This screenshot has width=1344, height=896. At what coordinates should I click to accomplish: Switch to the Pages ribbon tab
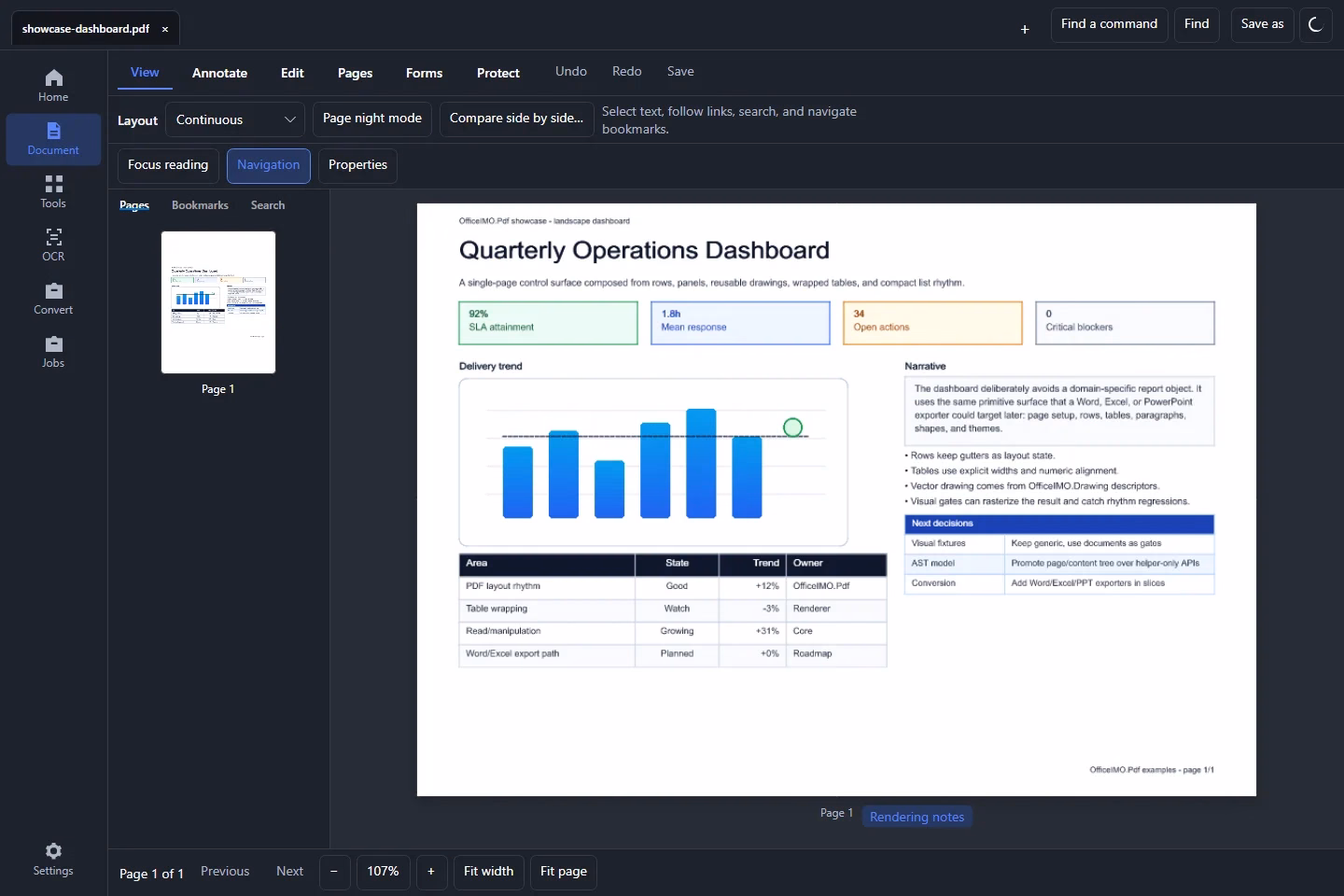click(x=355, y=73)
